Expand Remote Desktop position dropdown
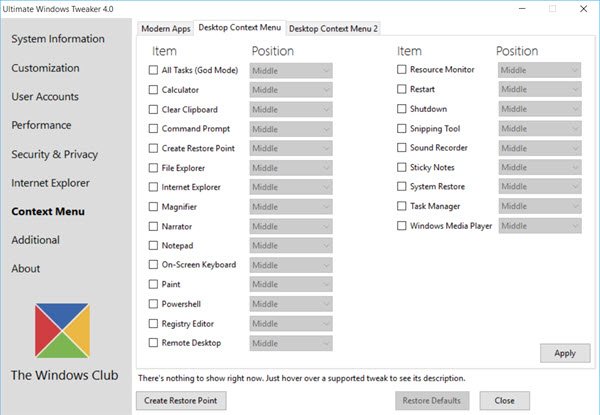The width and height of the screenshot is (600, 415). (x=291, y=343)
